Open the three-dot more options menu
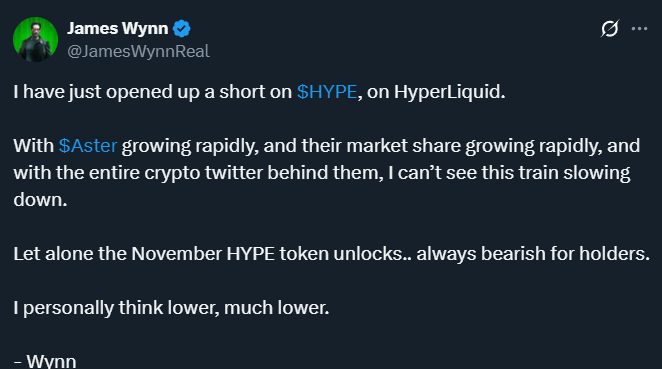This screenshot has width=662, height=369. point(639,29)
